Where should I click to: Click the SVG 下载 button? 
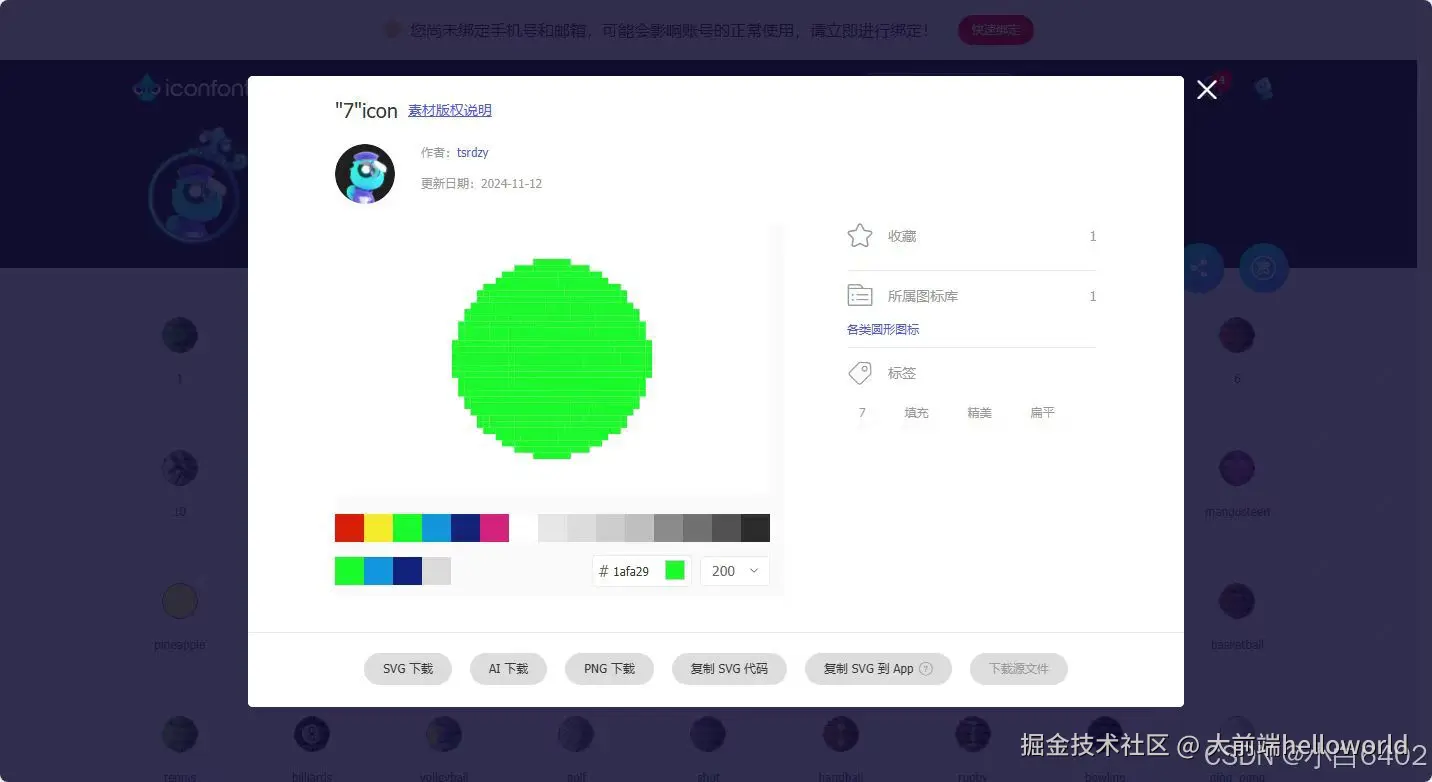(x=407, y=669)
